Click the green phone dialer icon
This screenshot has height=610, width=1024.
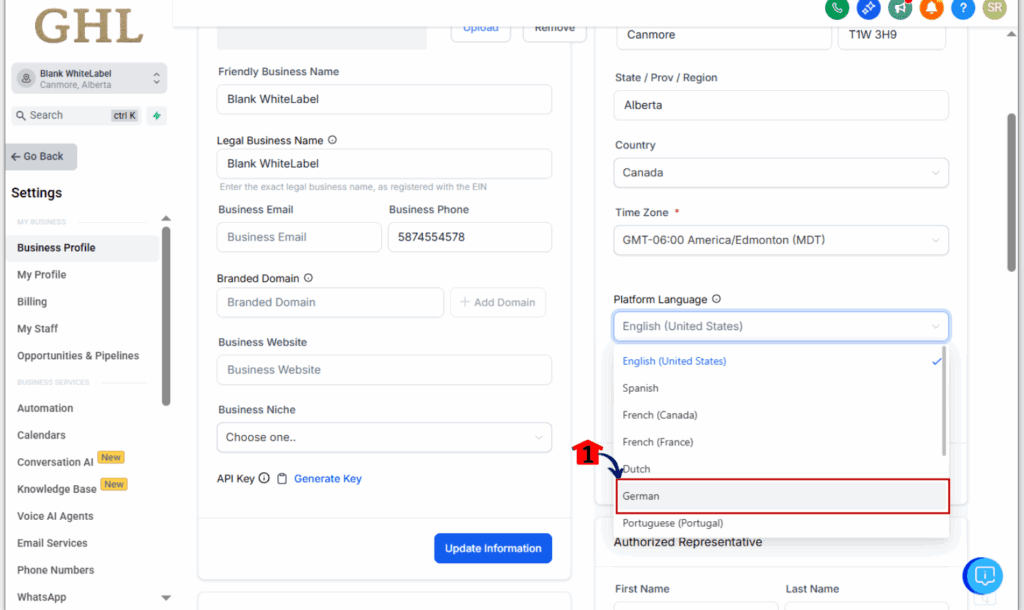coord(837,8)
